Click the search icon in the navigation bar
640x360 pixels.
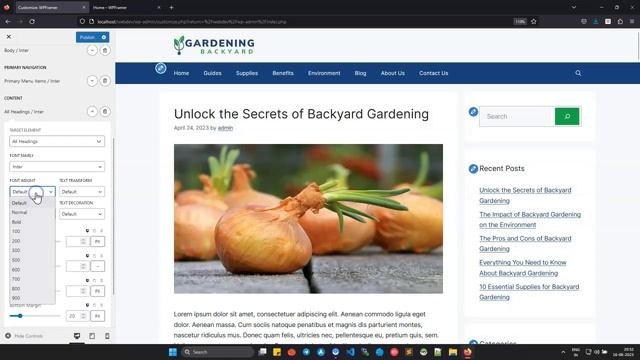click(578, 73)
